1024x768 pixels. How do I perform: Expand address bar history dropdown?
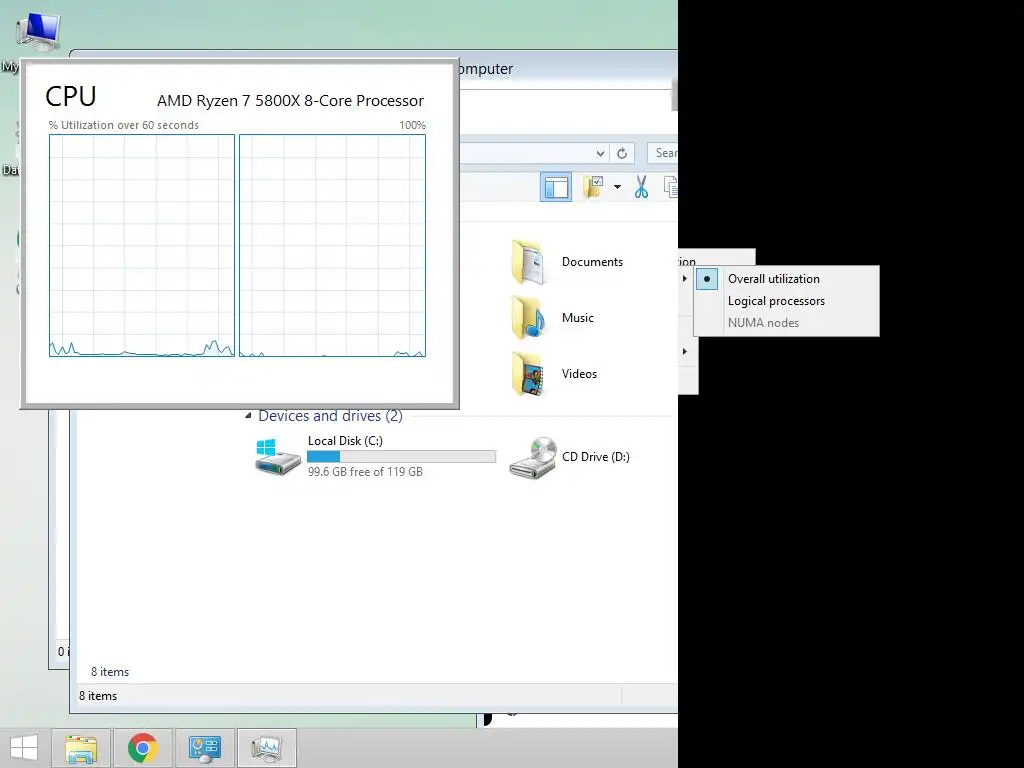pyautogui.click(x=600, y=153)
